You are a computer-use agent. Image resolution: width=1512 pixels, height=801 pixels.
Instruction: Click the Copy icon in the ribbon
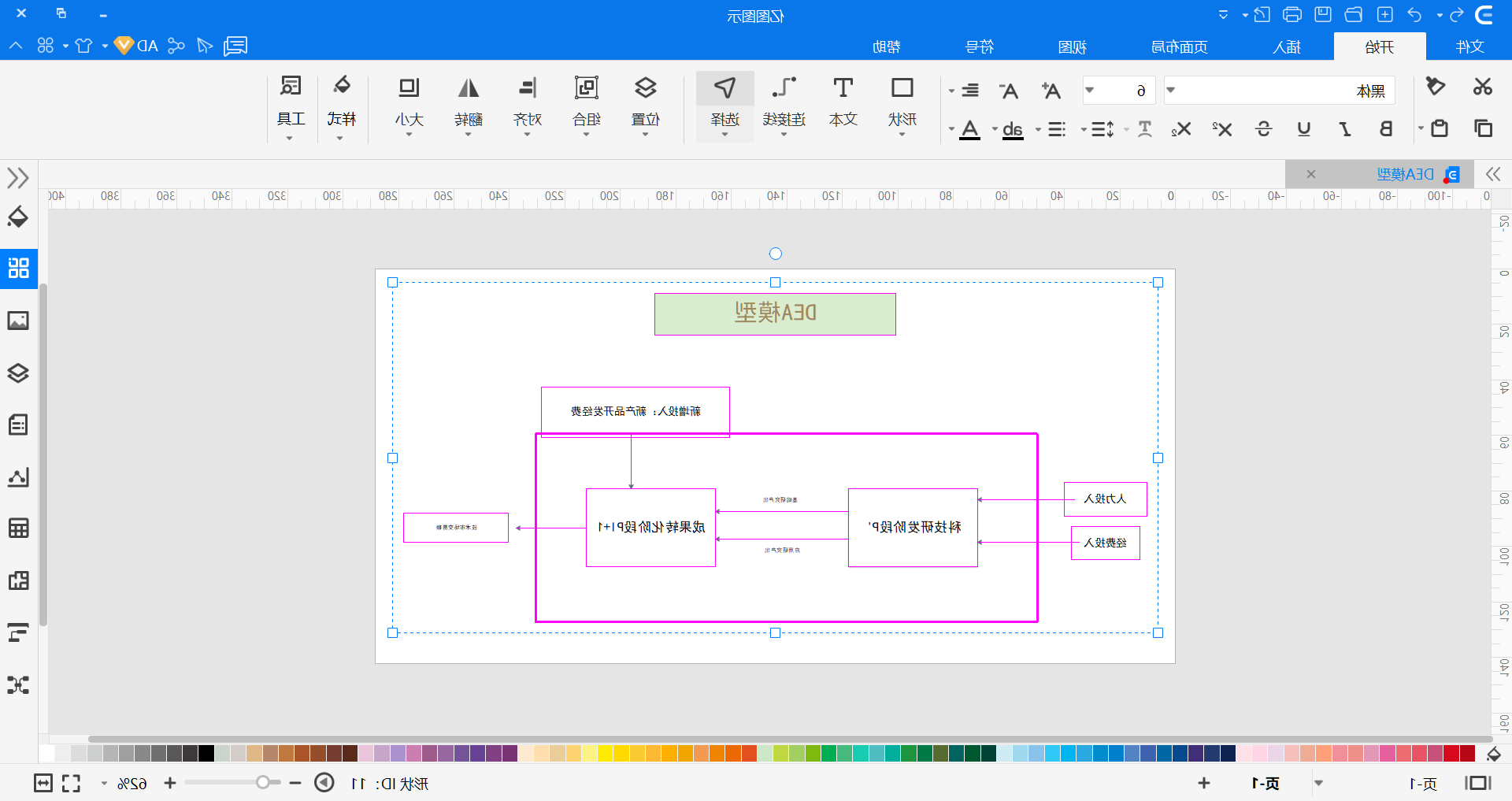[1483, 128]
